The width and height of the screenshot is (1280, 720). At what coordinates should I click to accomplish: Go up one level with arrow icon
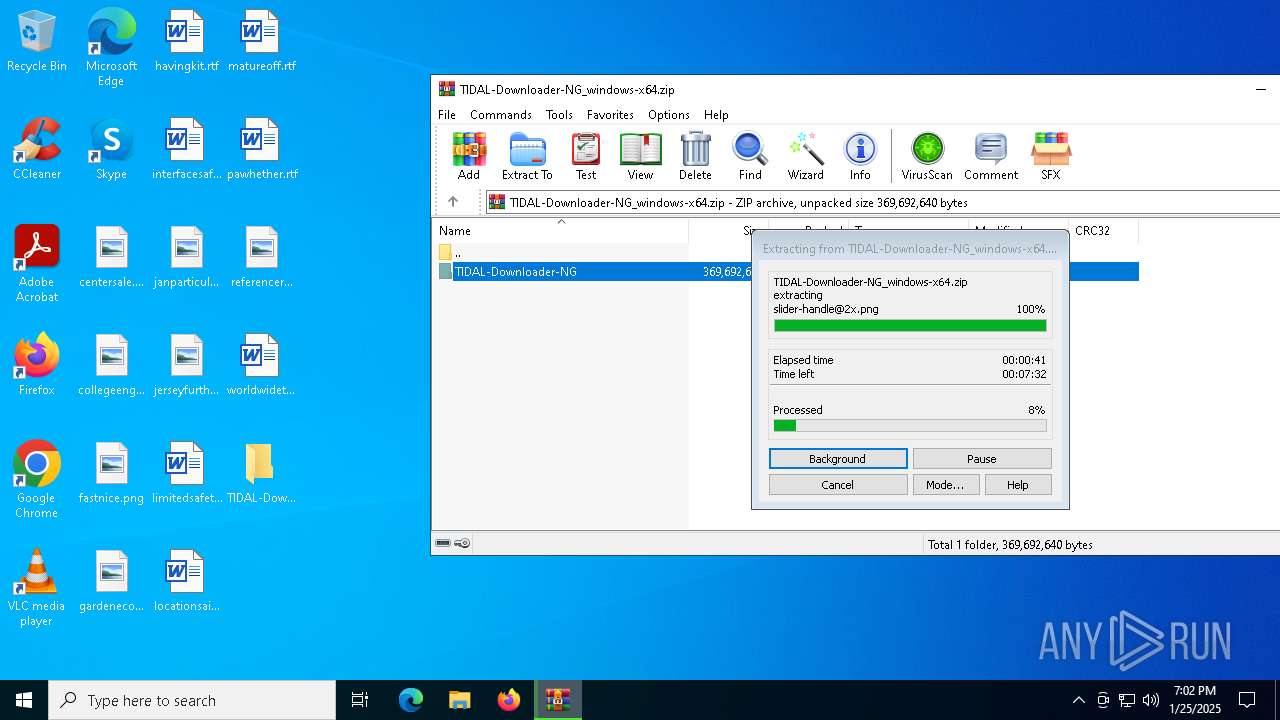click(x=453, y=202)
